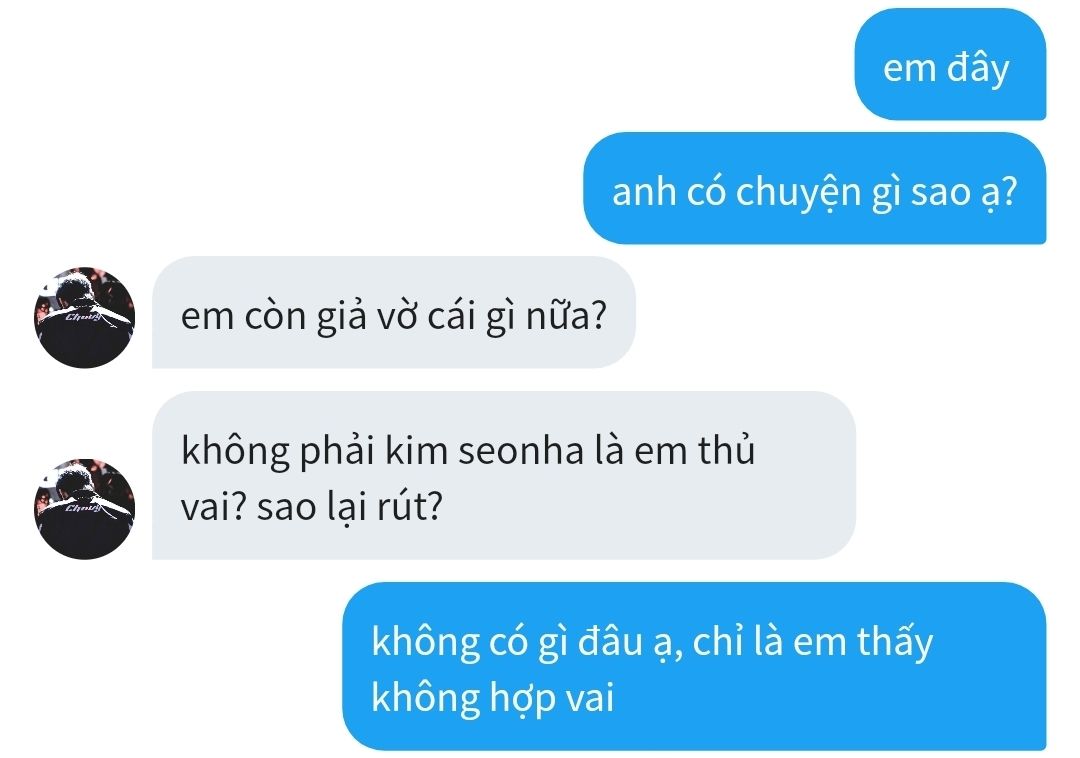Click the phrase "chỉ là em thấy" in the blue bubble

click(813, 641)
